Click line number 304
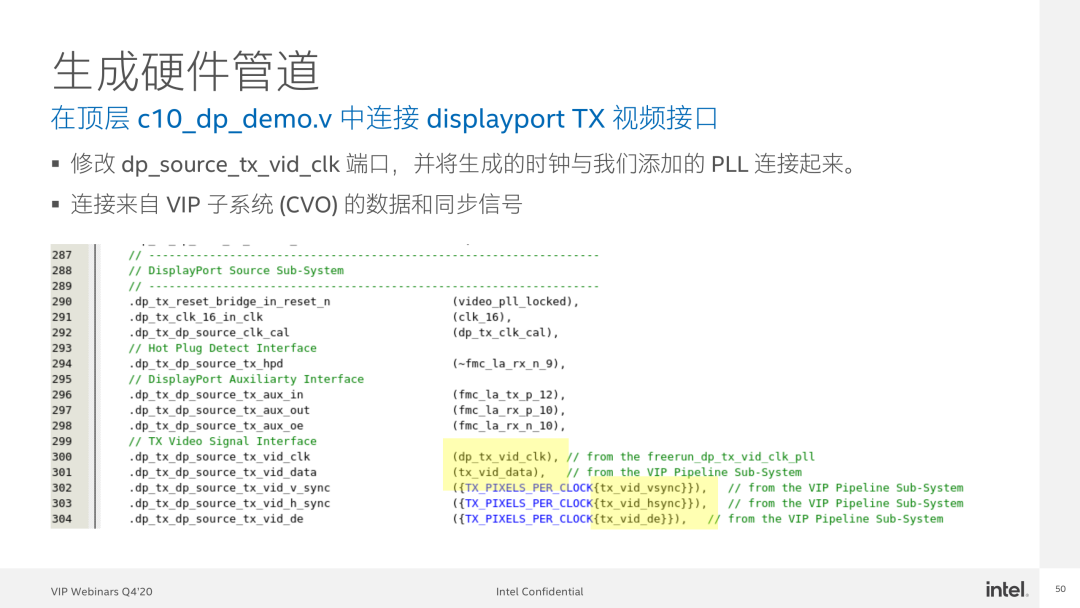The width and height of the screenshot is (1080, 608). click(61, 518)
